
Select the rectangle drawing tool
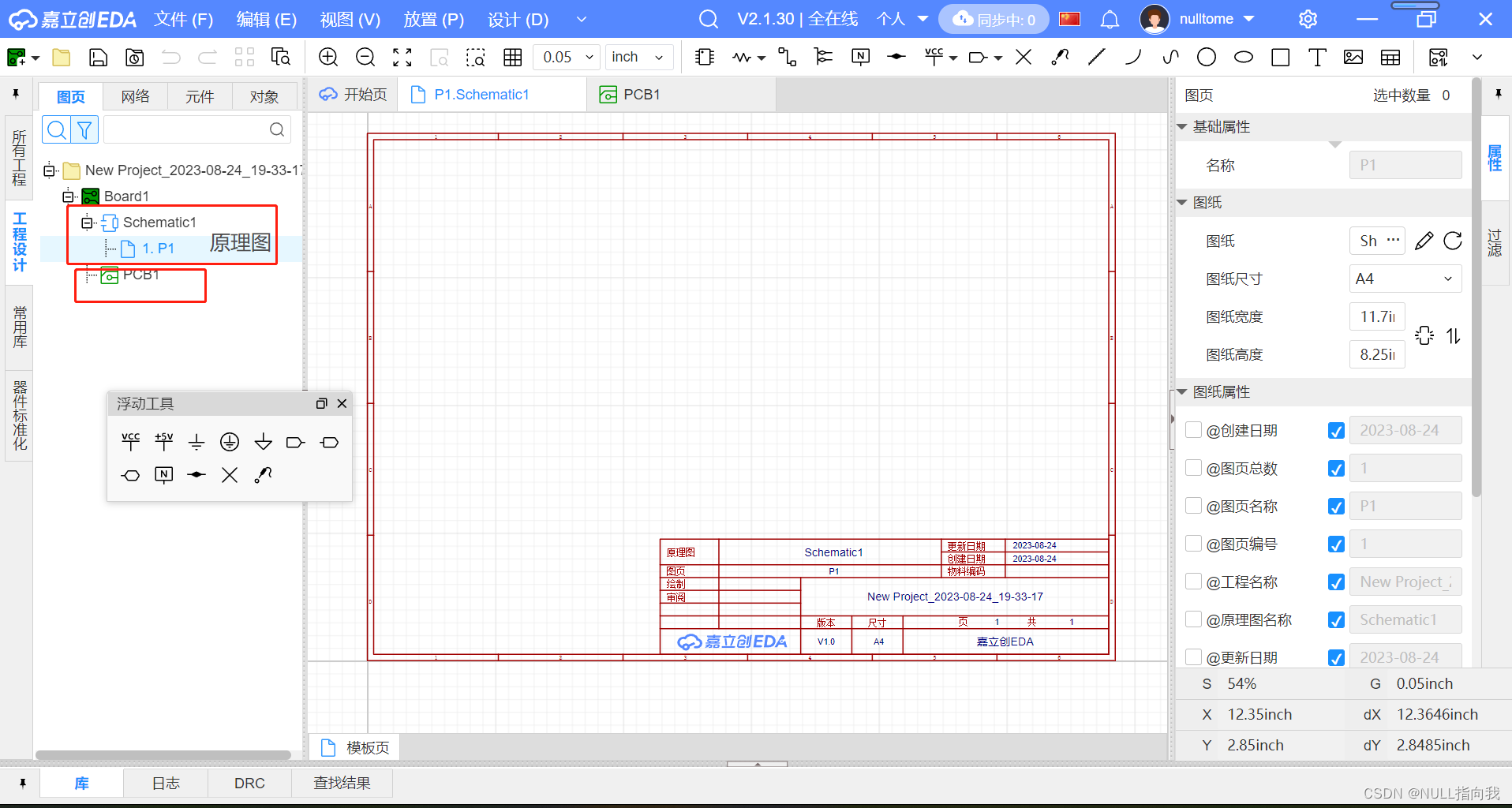tap(1281, 57)
